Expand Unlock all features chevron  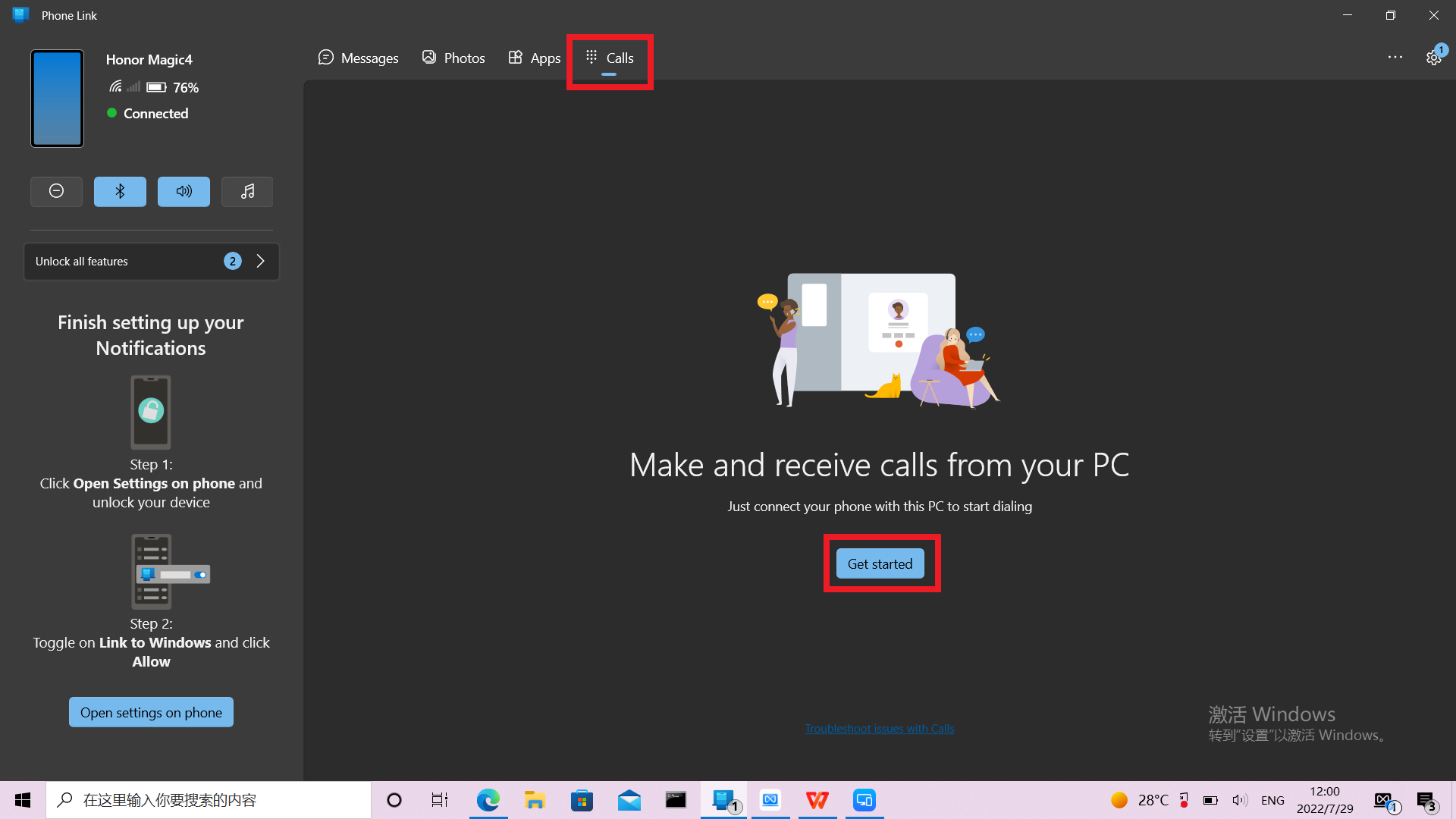260,261
